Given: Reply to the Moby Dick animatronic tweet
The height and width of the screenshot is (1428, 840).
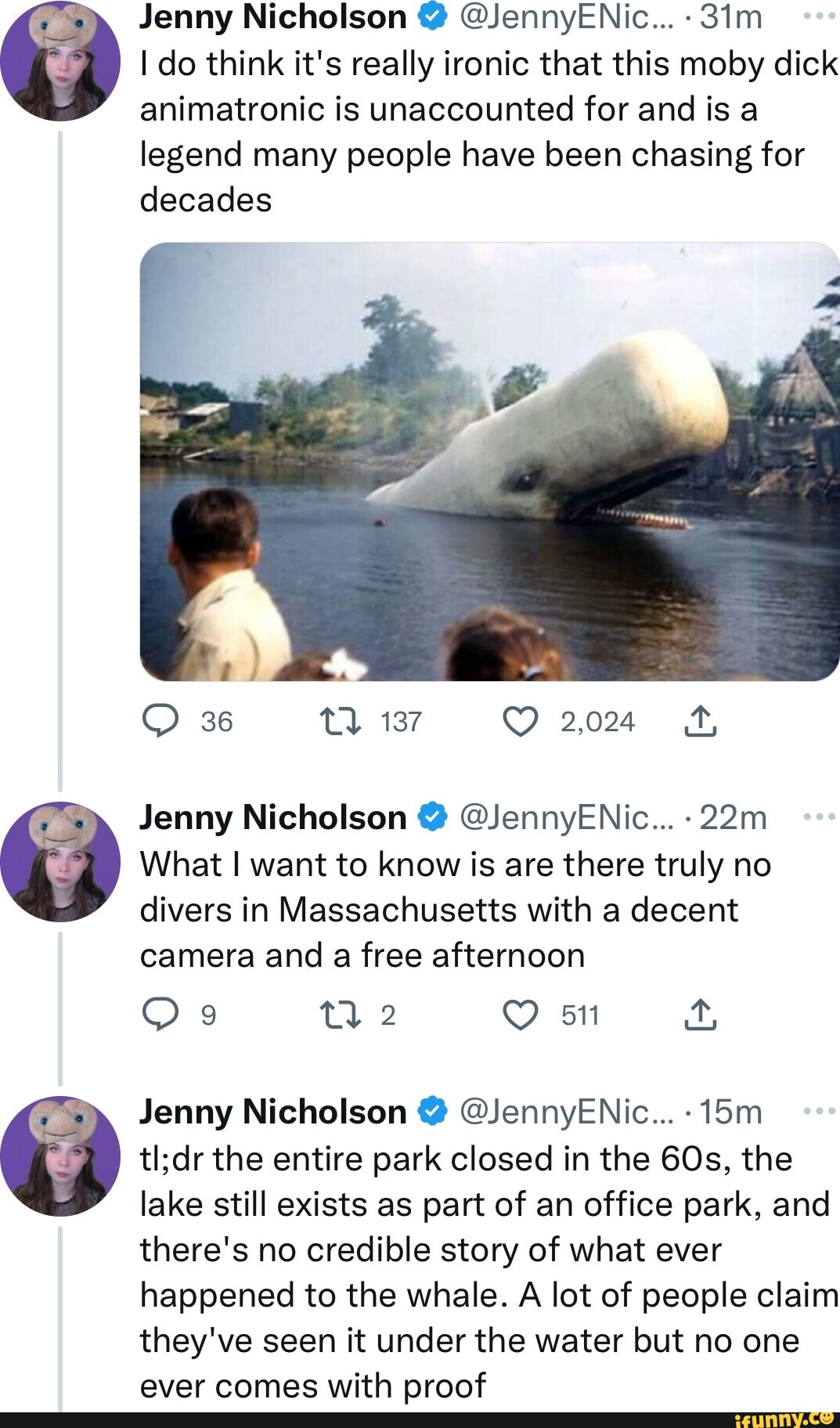Looking at the screenshot, I should (x=160, y=721).
